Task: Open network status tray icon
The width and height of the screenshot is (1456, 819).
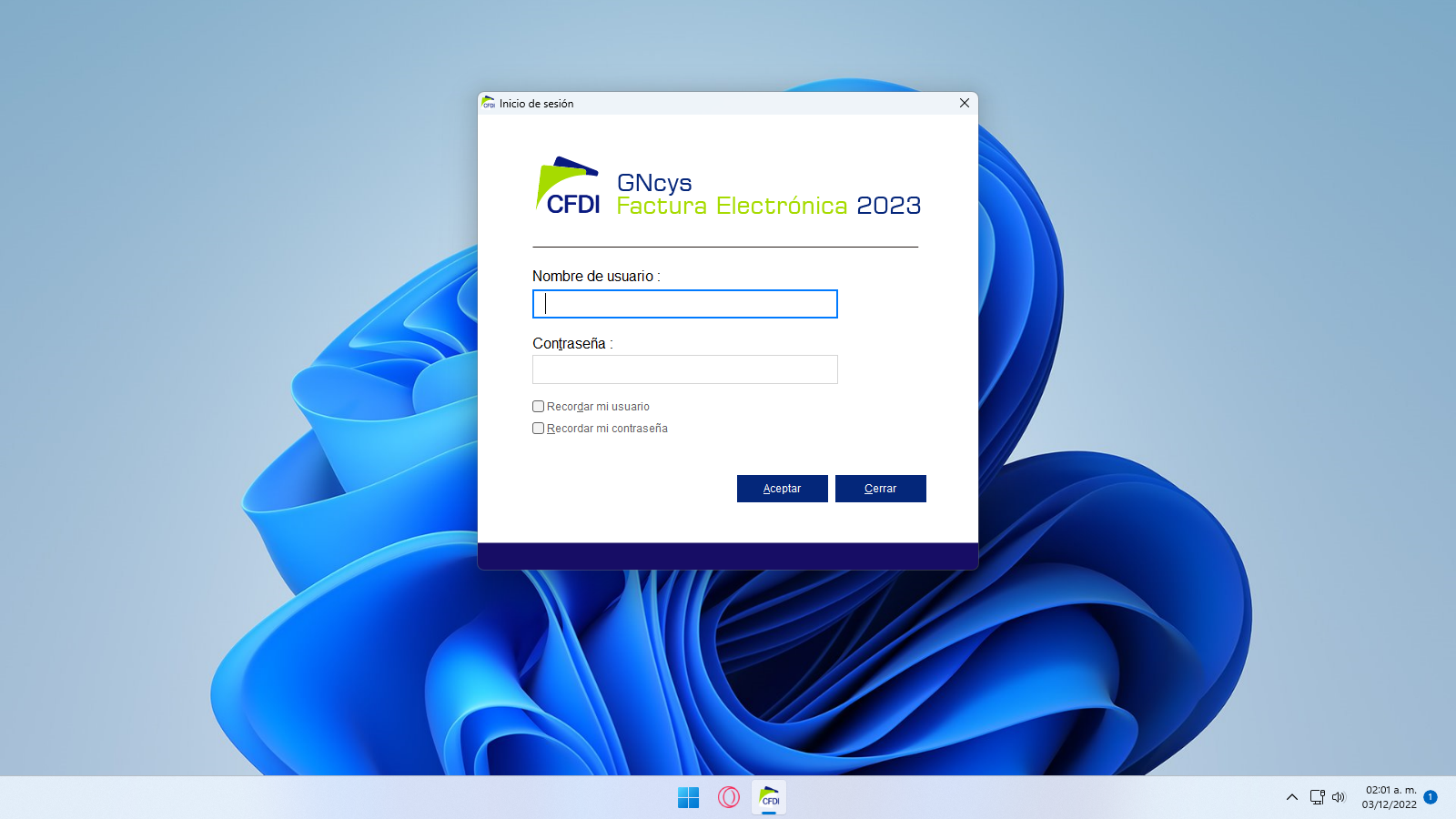Action: coord(1318,797)
